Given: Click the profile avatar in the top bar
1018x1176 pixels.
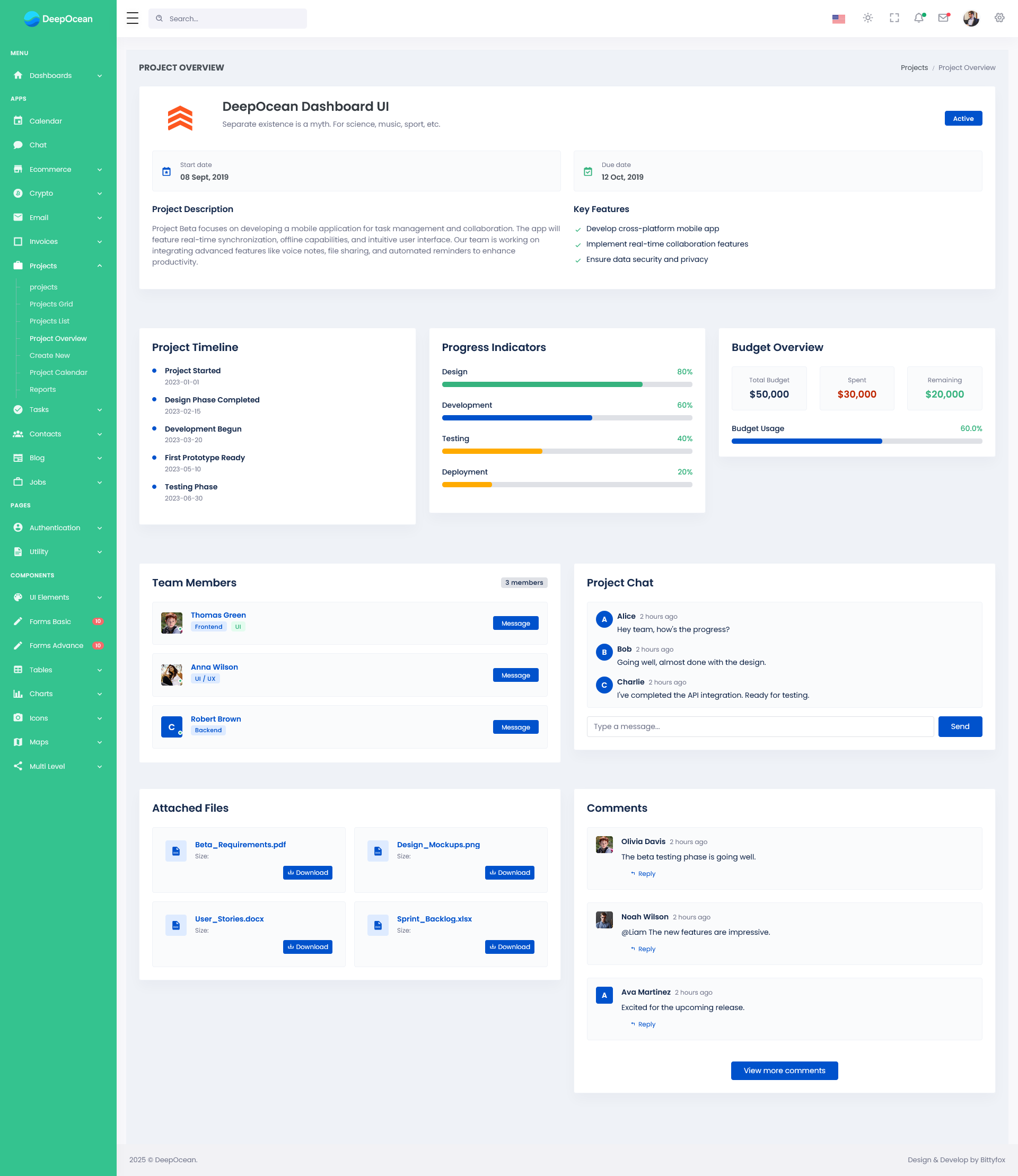Looking at the screenshot, I should [971, 18].
